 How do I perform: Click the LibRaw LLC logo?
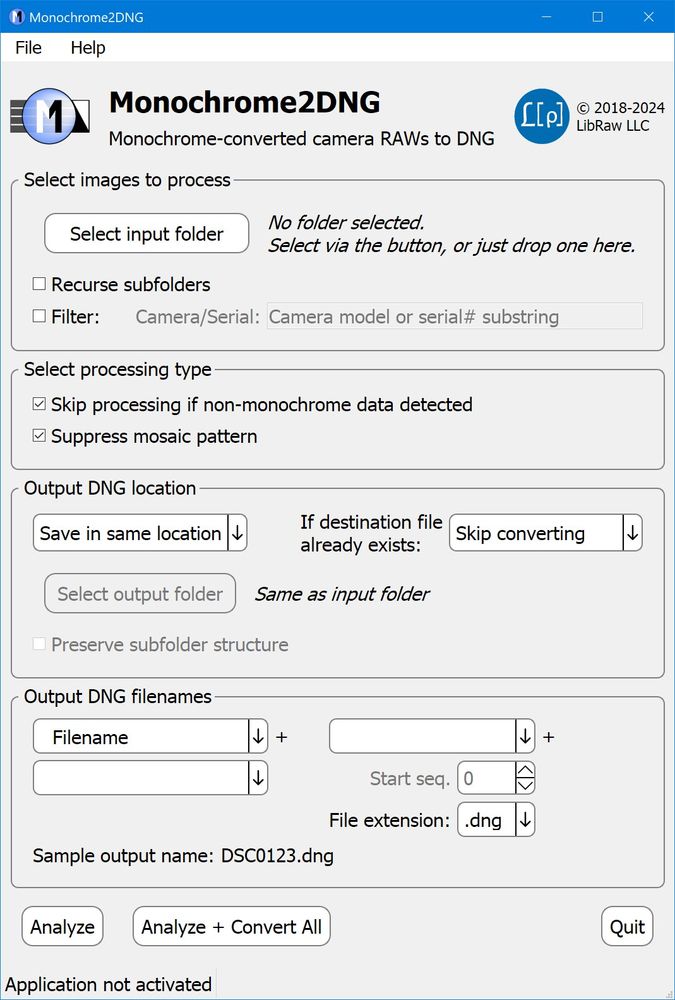click(x=541, y=115)
